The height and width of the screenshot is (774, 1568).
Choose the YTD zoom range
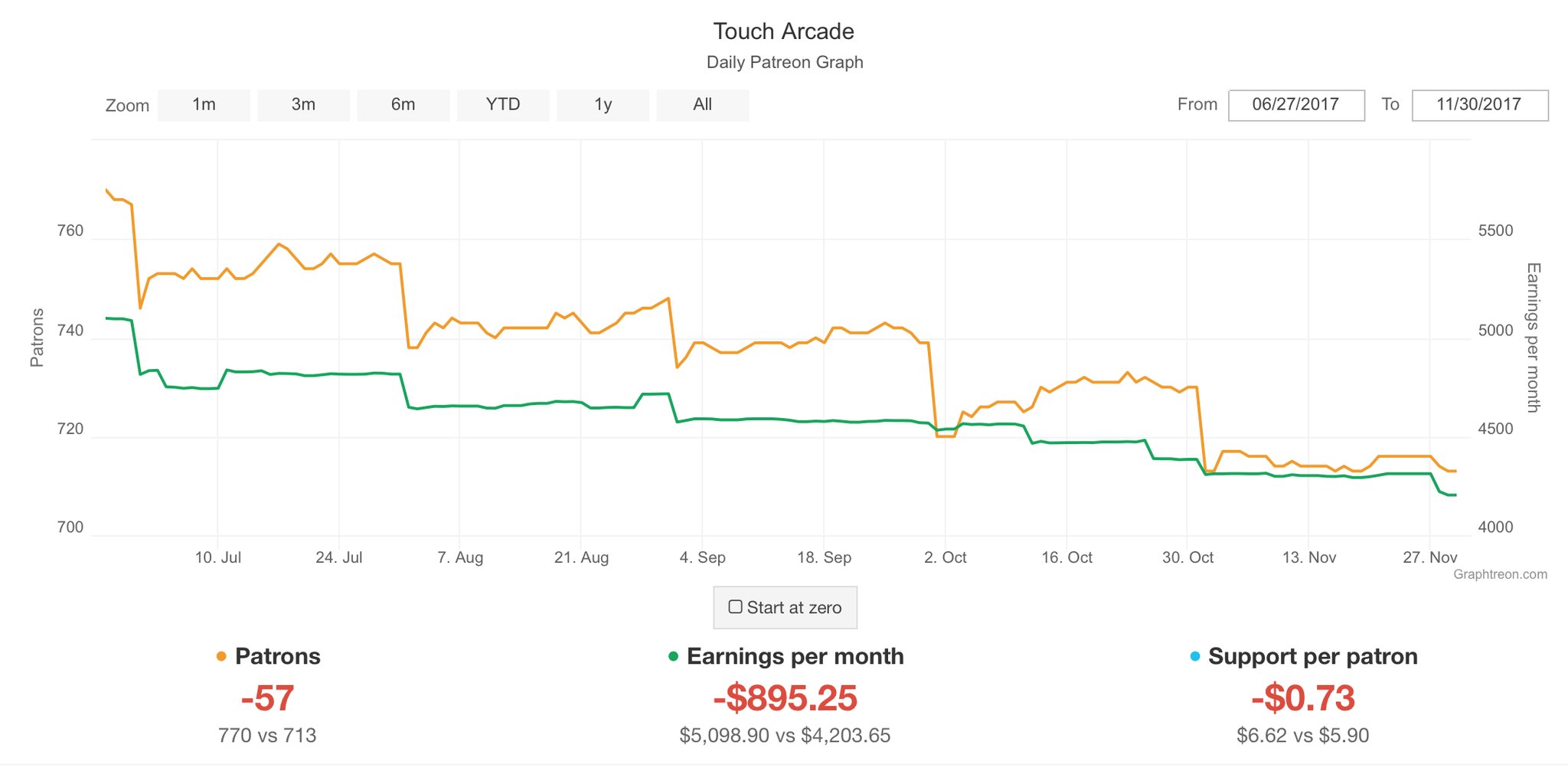[503, 105]
